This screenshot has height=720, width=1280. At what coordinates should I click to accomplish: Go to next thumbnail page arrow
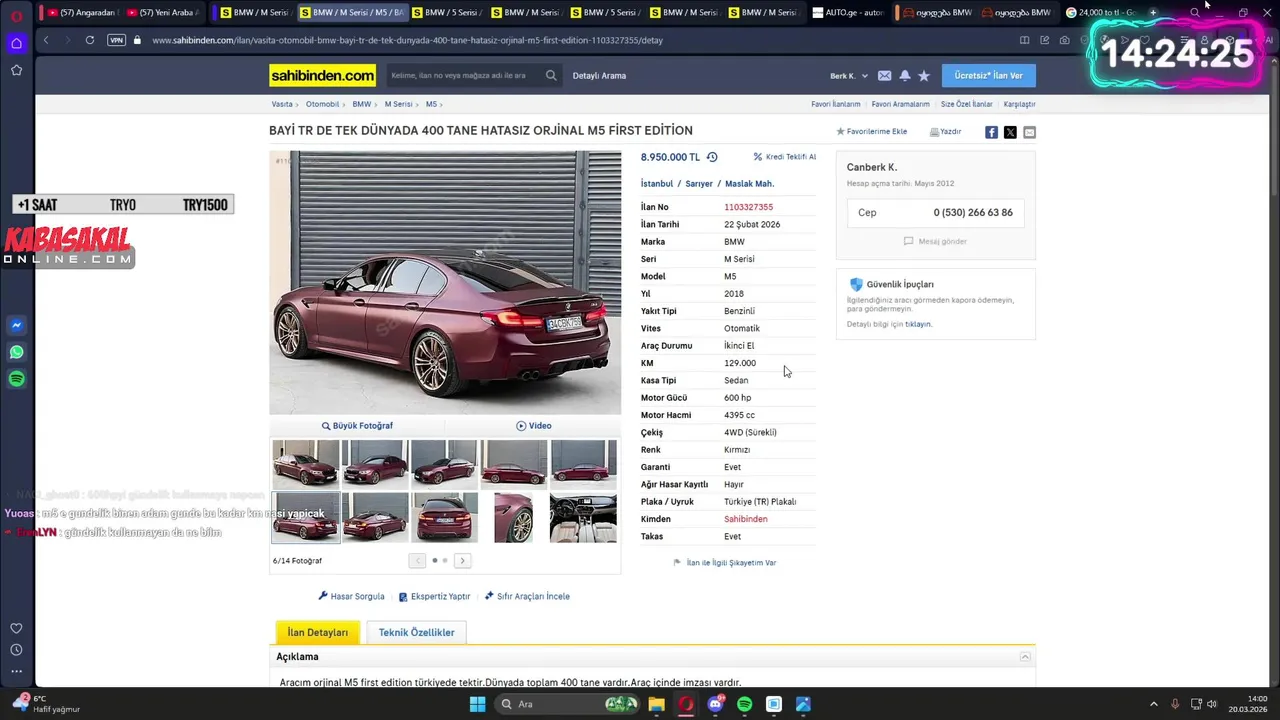462,561
